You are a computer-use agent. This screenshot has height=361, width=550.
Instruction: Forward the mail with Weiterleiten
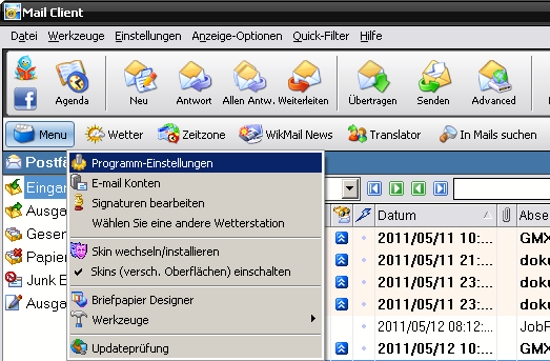pos(304,83)
